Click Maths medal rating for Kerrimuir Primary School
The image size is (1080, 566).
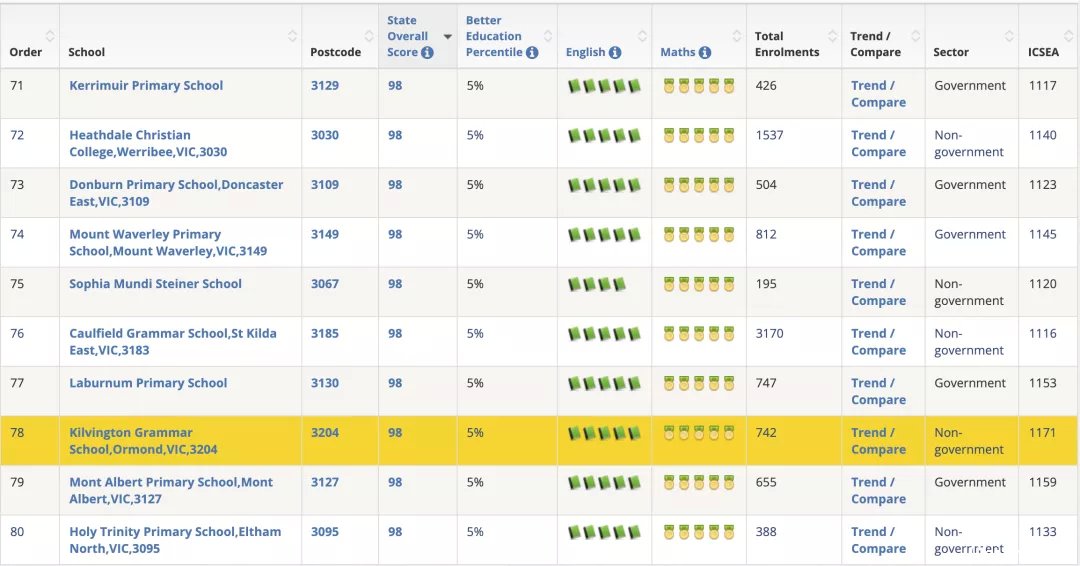coord(699,86)
